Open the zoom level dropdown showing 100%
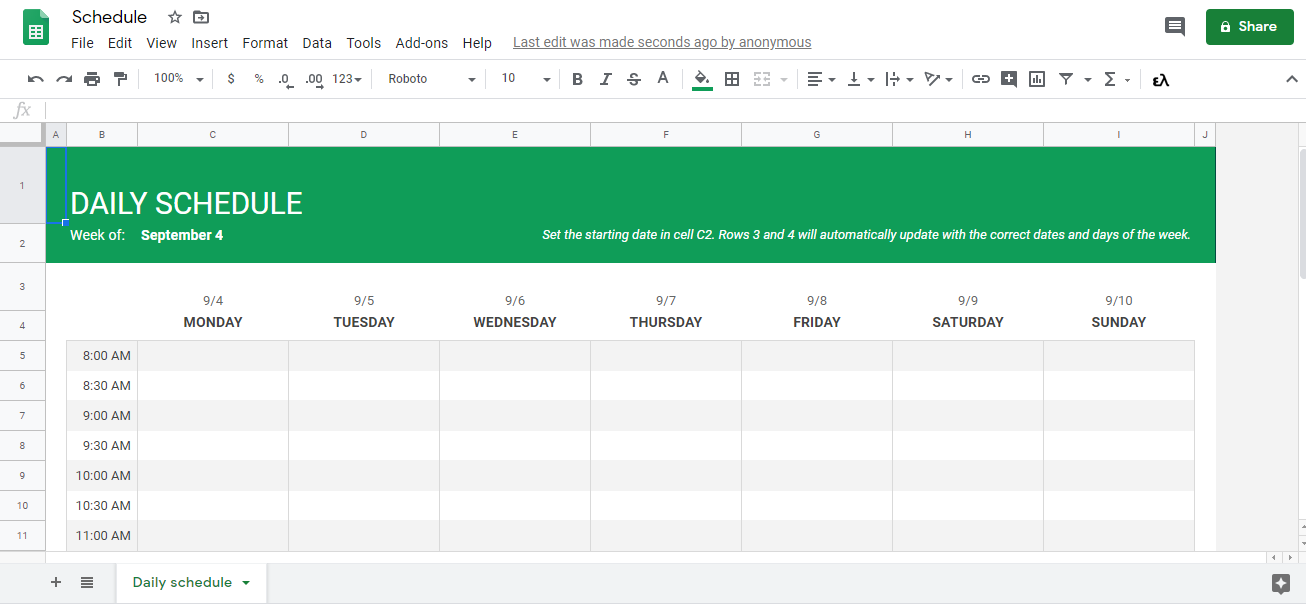The width and height of the screenshot is (1306, 609). pos(178,79)
